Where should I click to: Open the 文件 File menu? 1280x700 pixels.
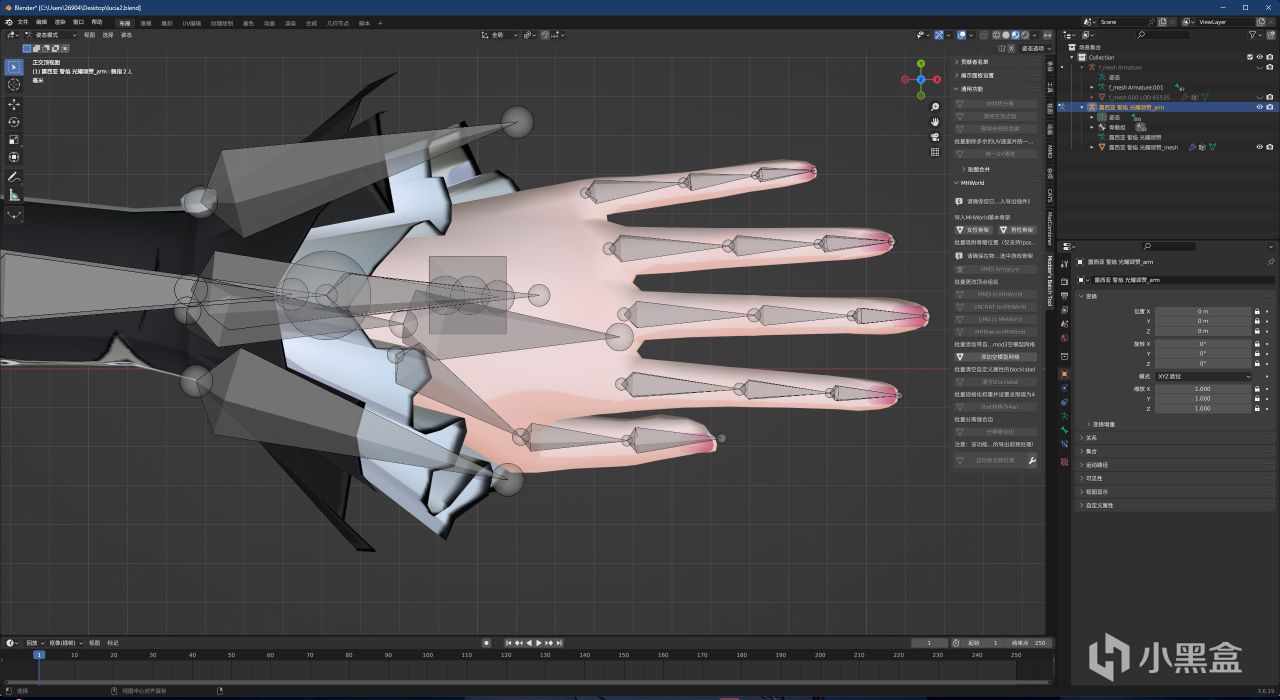tap(23, 22)
